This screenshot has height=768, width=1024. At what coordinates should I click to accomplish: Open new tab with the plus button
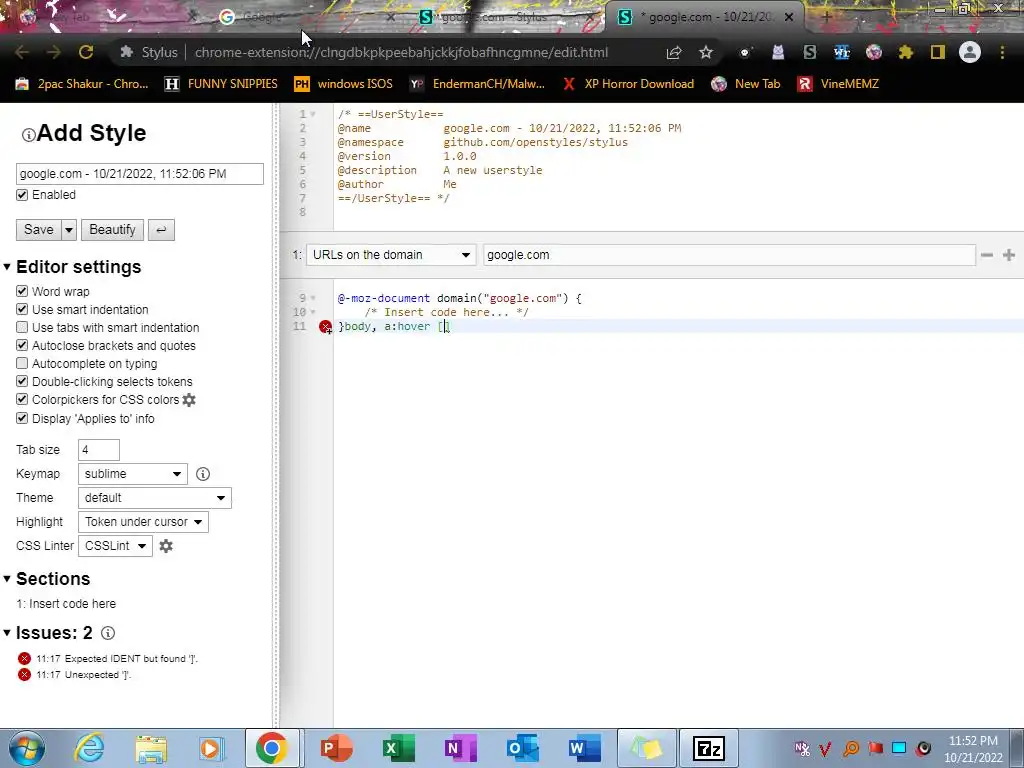coord(826,17)
